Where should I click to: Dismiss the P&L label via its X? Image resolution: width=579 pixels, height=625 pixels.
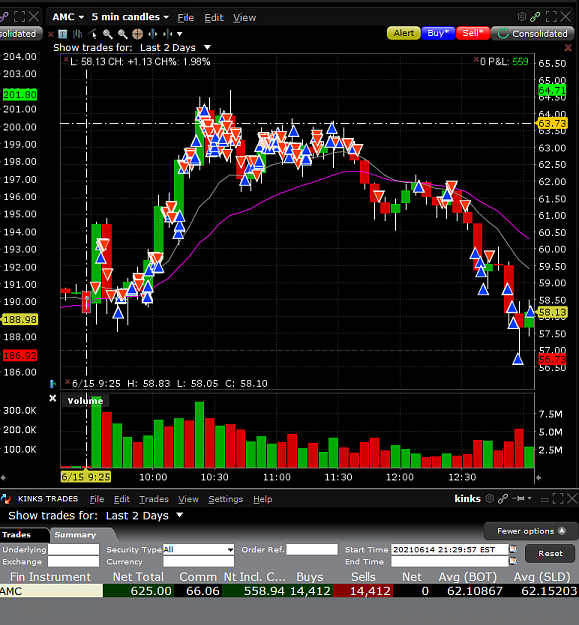tap(476, 60)
